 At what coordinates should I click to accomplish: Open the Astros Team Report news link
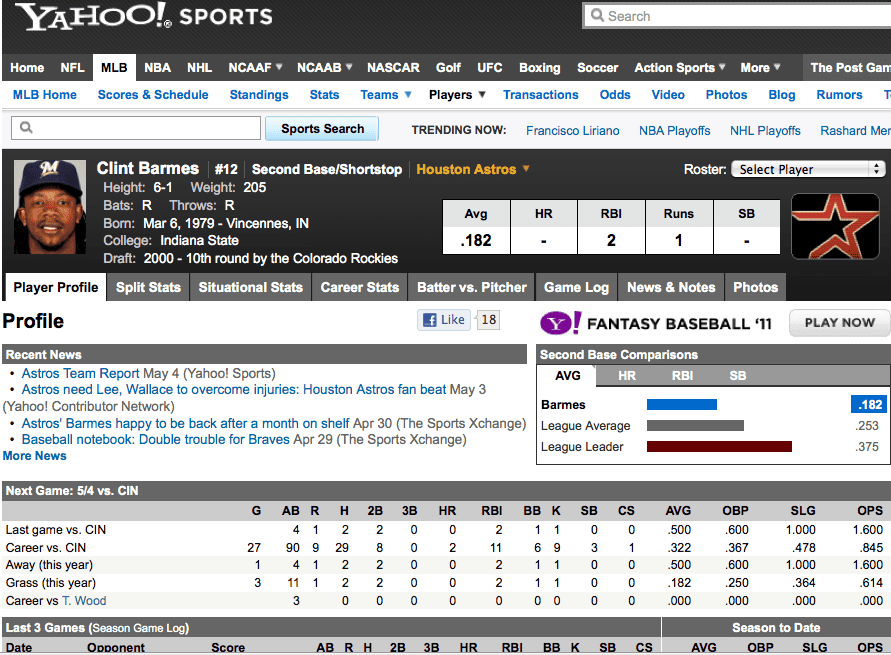[x=80, y=374]
